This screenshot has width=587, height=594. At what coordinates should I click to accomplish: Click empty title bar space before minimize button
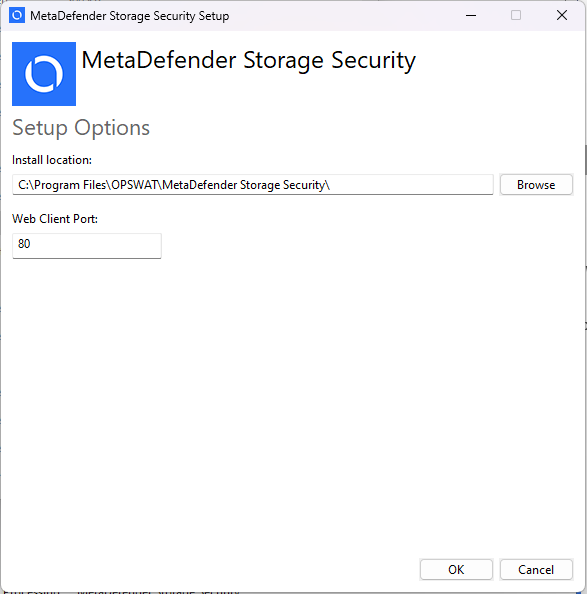[341, 16]
